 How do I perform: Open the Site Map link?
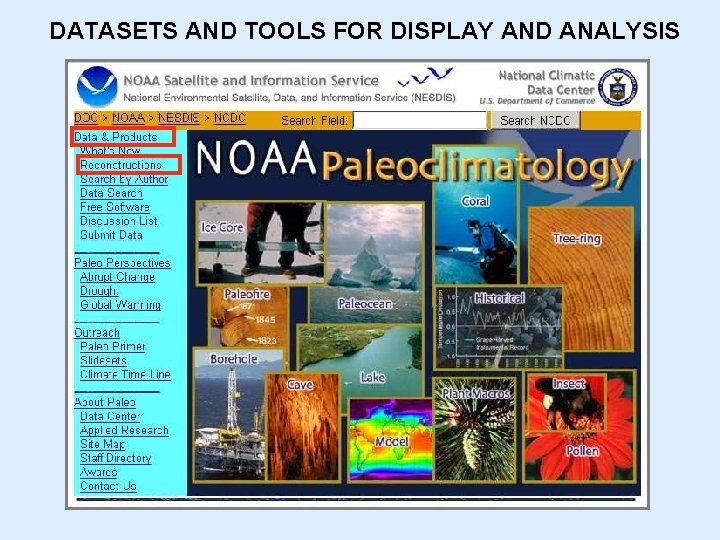pos(102,444)
